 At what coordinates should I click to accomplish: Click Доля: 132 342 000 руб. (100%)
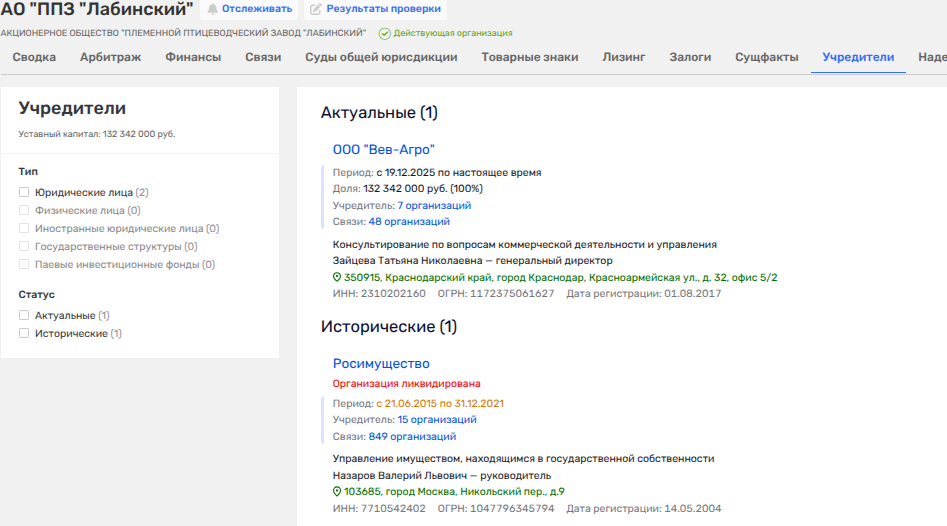pos(408,189)
